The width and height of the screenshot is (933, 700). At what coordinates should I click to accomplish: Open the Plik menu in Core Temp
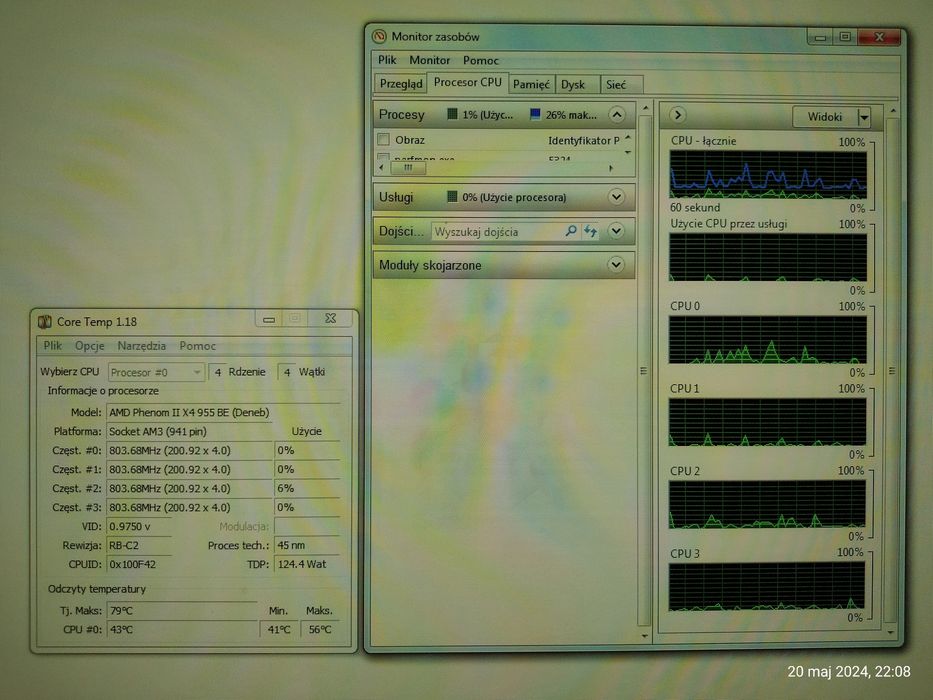52,345
